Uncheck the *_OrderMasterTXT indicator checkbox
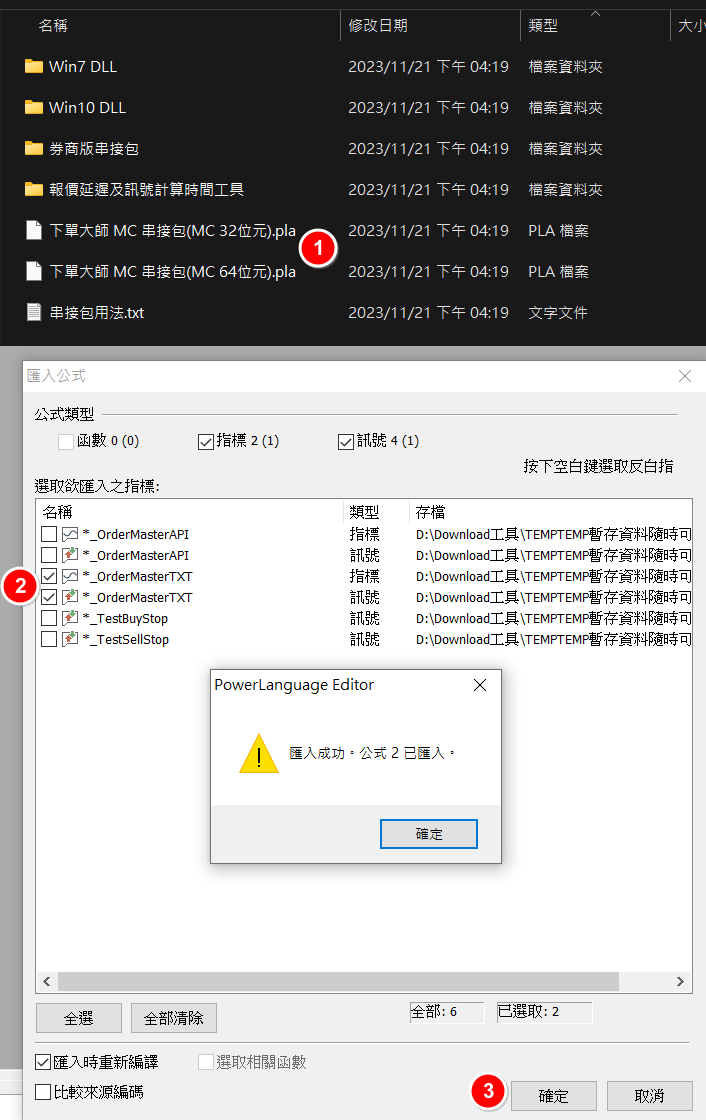 pyautogui.click(x=49, y=576)
